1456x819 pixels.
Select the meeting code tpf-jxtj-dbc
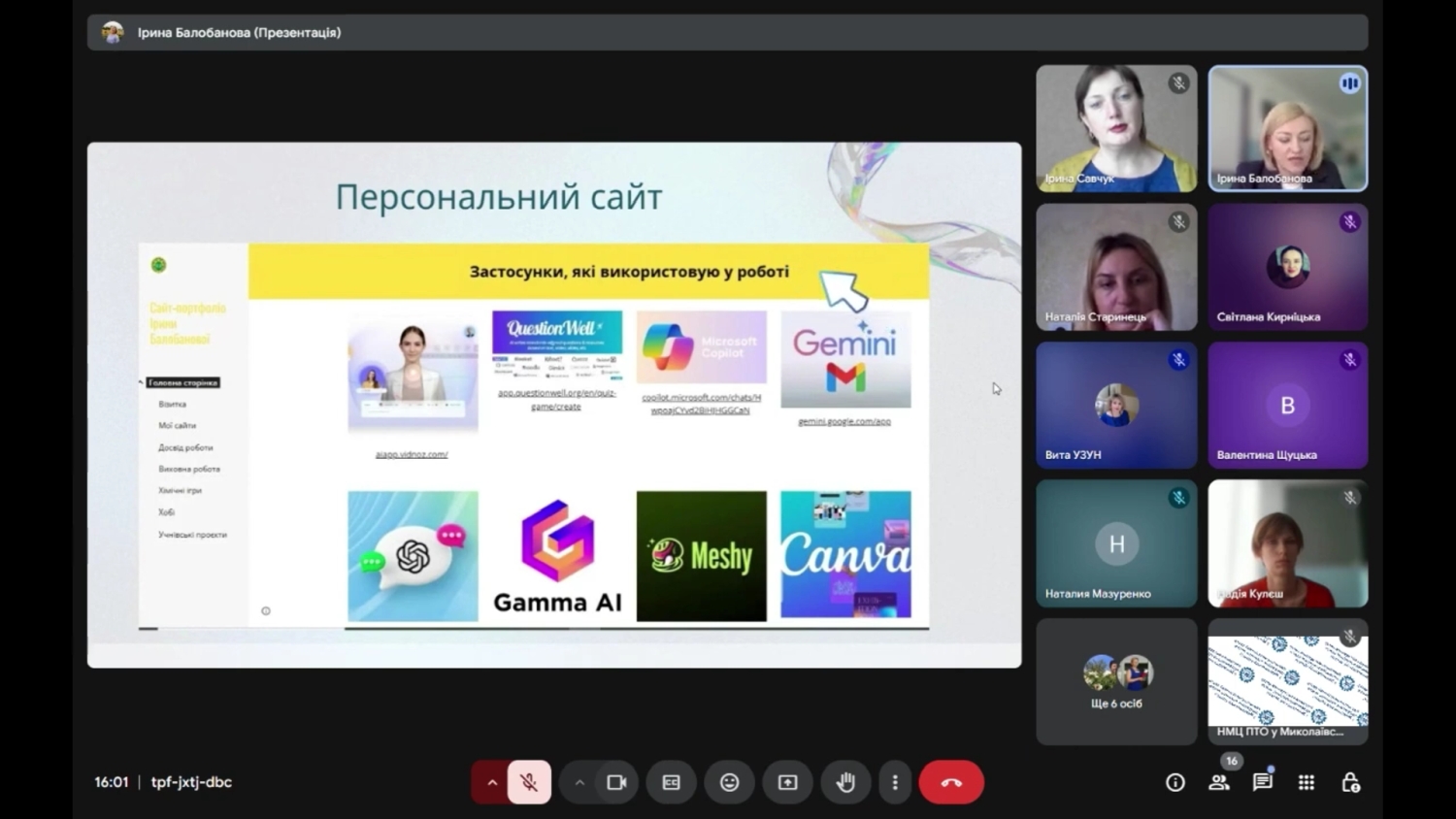[x=191, y=782]
